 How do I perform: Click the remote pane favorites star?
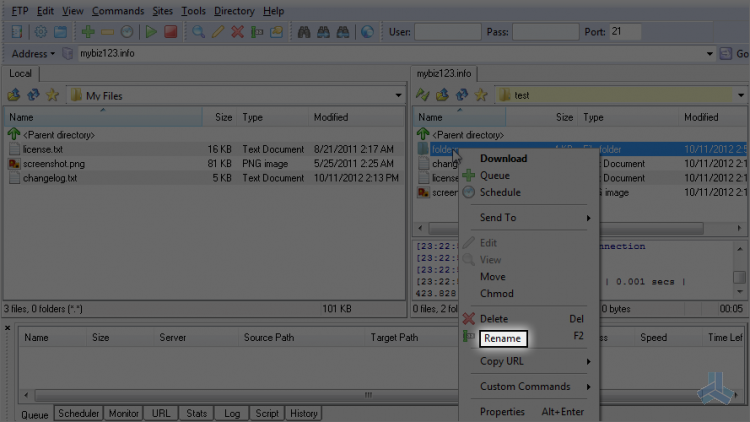click(481, 95)
